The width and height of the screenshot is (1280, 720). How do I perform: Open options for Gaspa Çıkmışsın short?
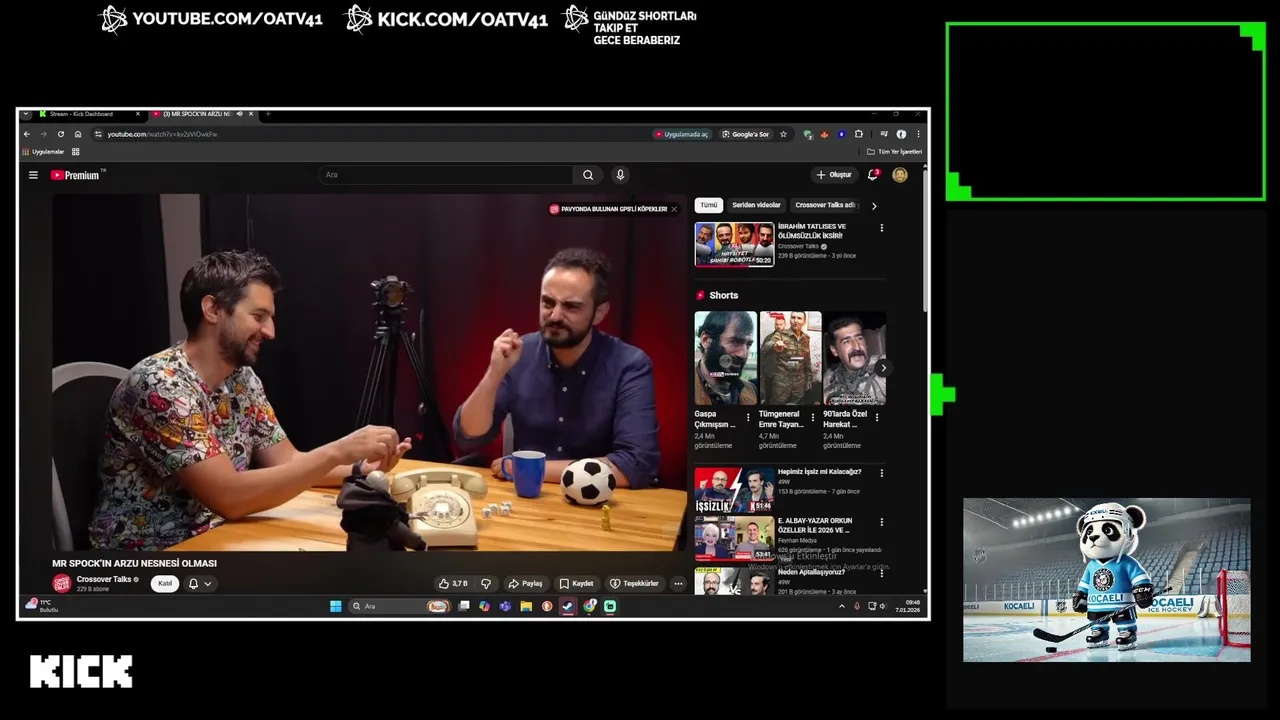coord(748,417)
